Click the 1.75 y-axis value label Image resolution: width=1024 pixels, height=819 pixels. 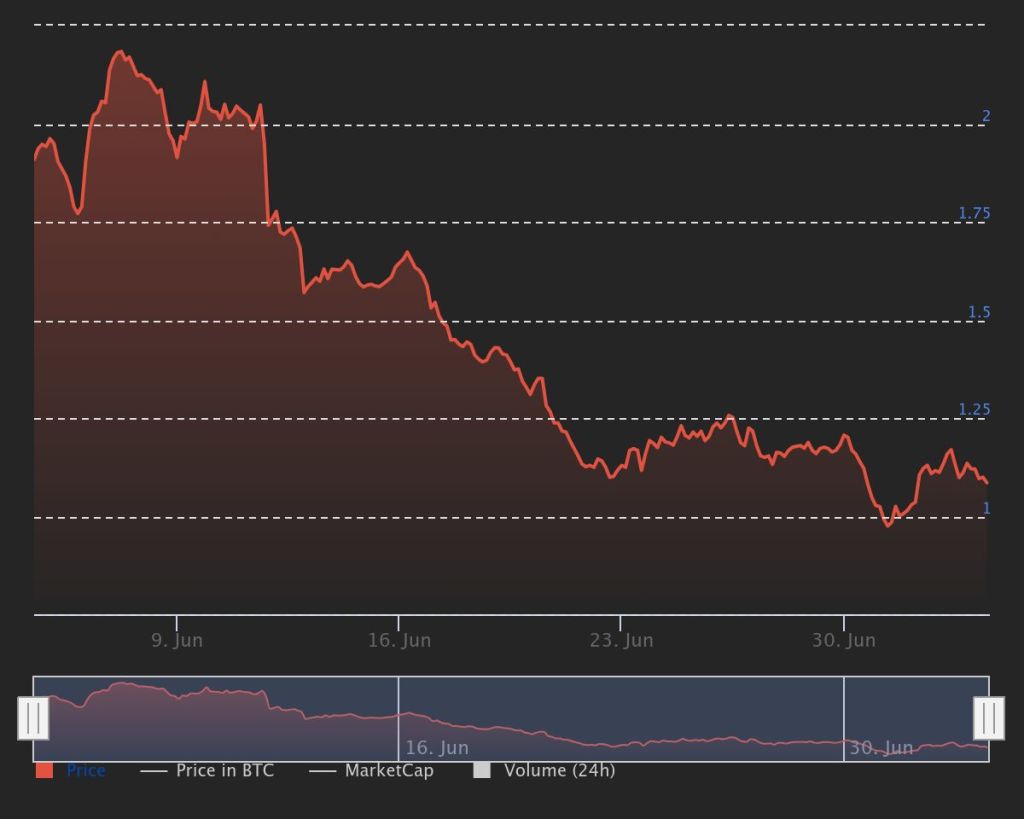tap(974, 213)
